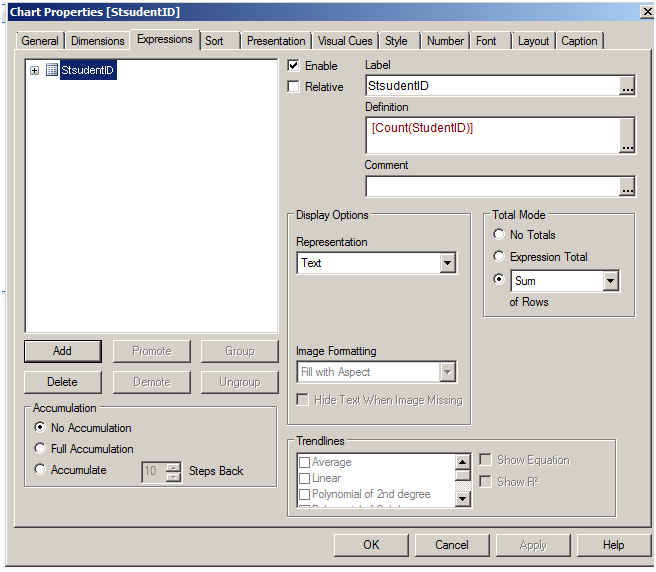Click the OK button

click(x=371, y=545)
